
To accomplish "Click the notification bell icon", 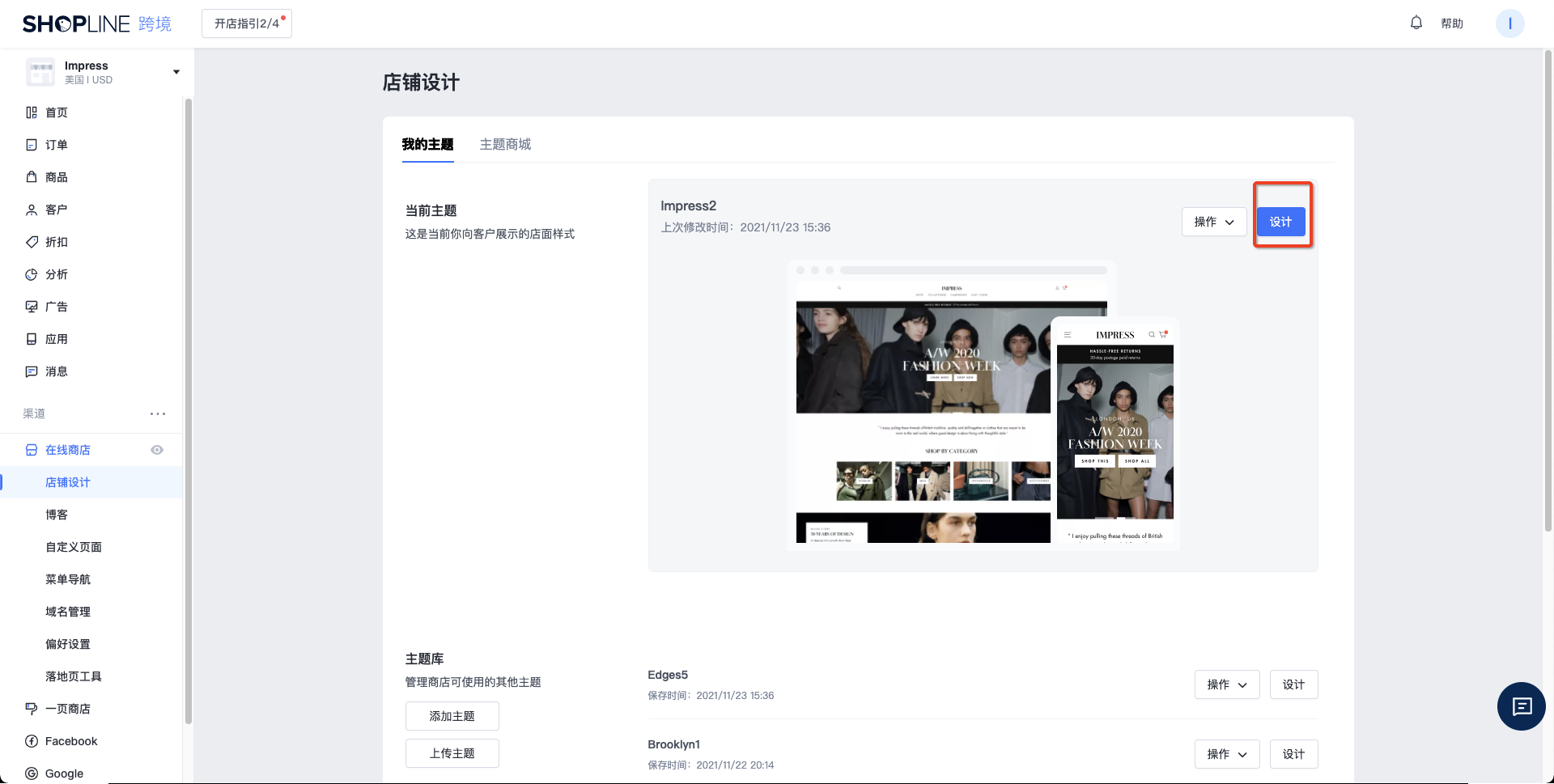I will (x=1415, y=23).
